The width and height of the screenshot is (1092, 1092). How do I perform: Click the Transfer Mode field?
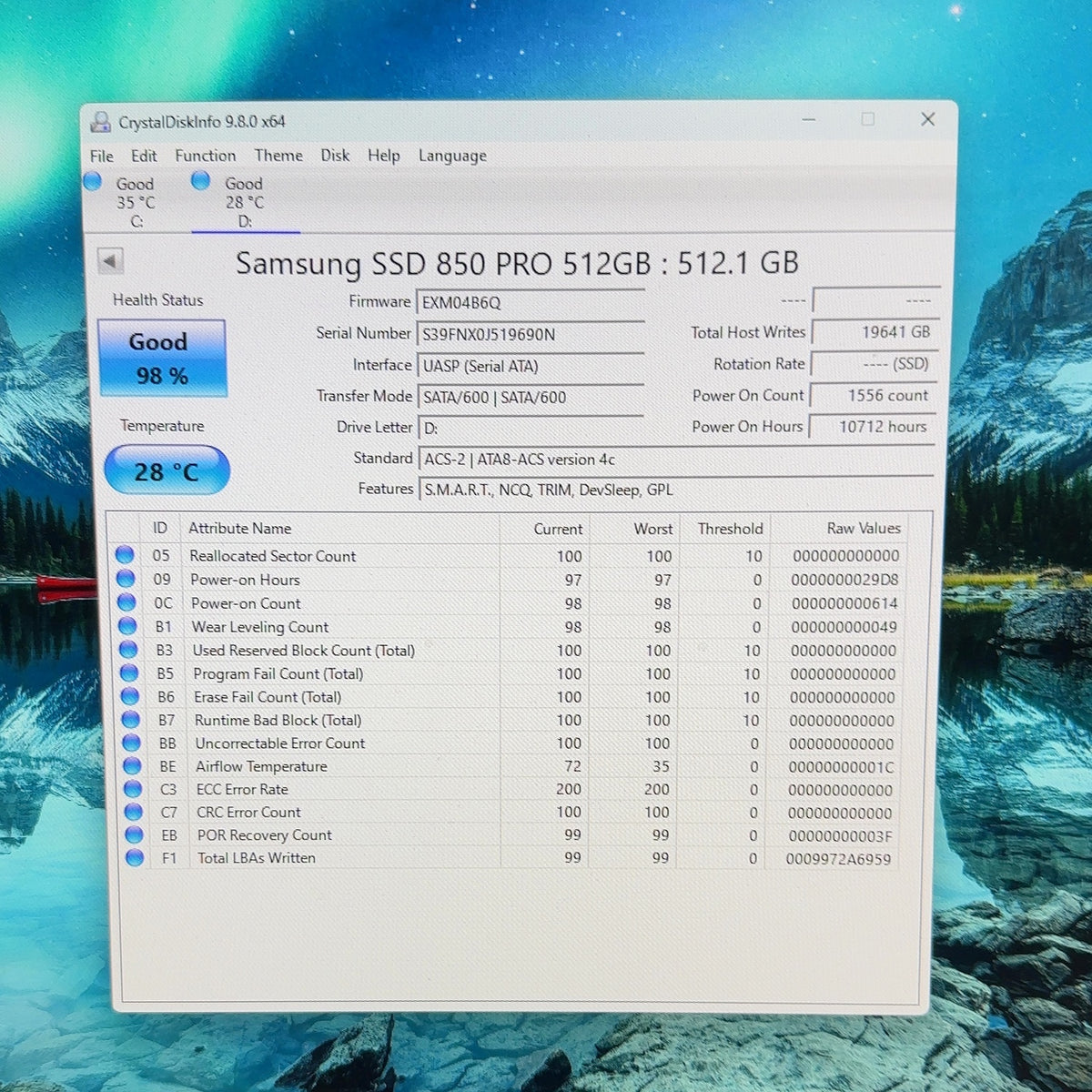point(531,397)
